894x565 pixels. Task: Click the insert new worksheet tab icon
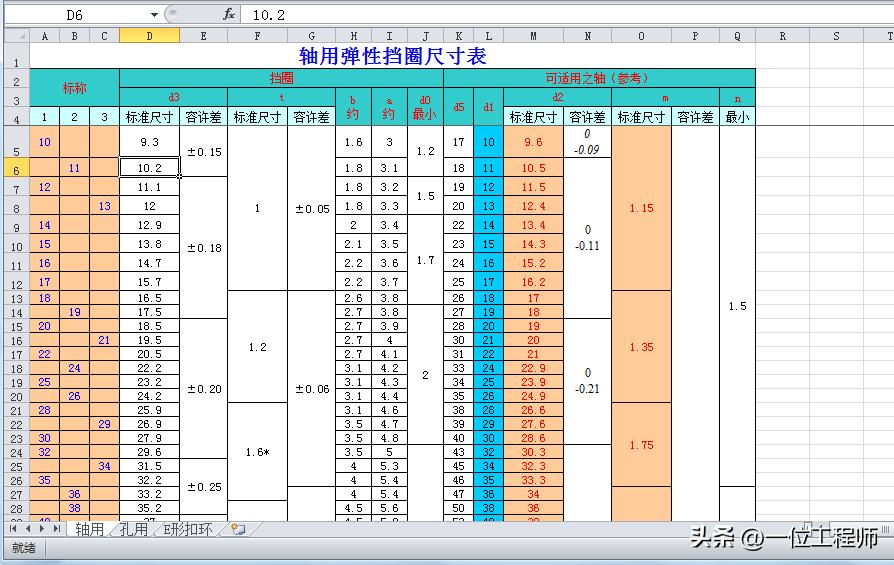[x=238, y=529]
